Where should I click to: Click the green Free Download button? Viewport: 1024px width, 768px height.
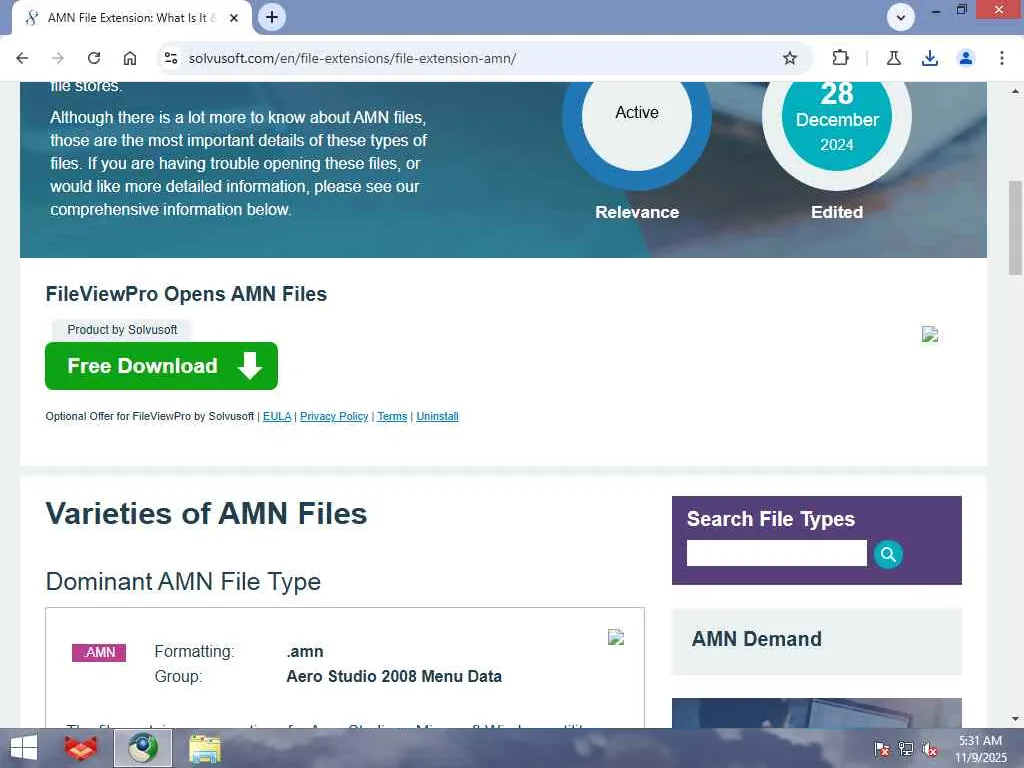161,366
